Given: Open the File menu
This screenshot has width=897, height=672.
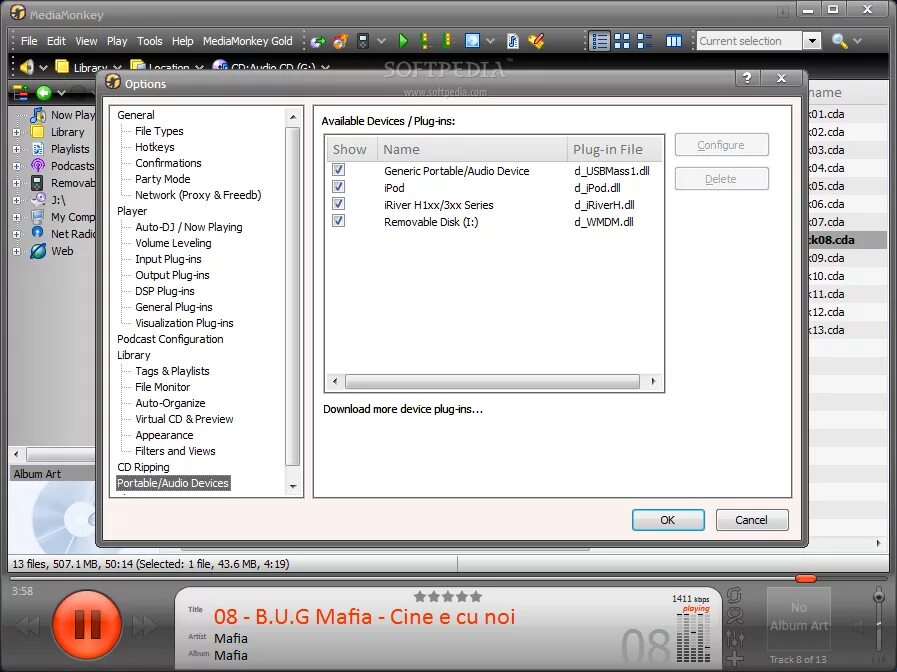Looking at the screenshot, I should 29,41.
